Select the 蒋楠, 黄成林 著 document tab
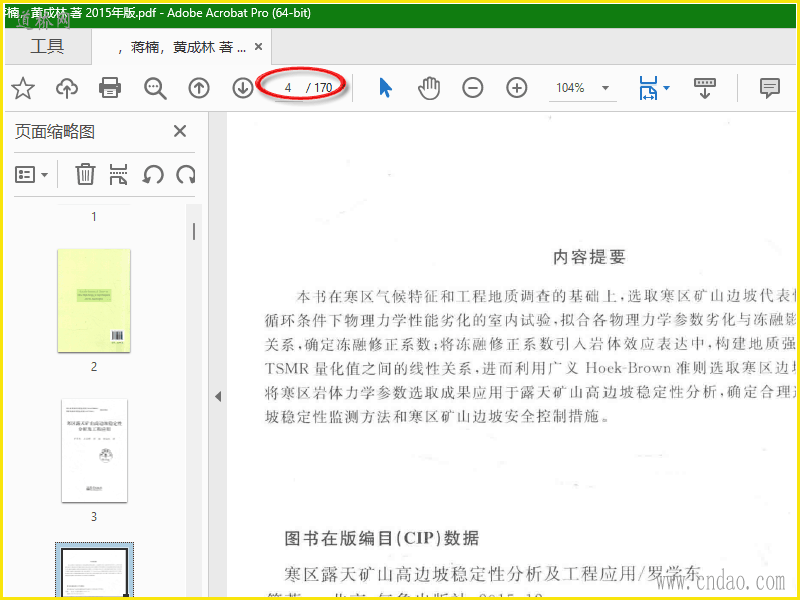The height and width of the screenshot is (600, 800). tap(182, 47)
